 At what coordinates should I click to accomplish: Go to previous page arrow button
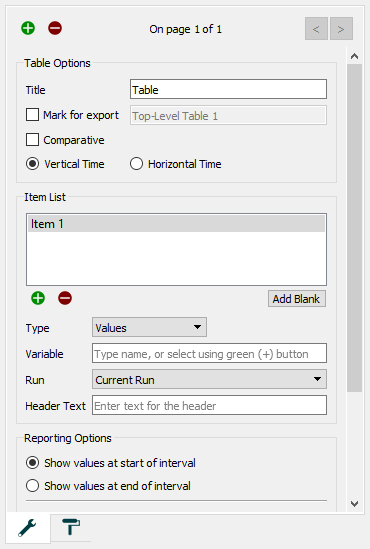tap(316, 29)
